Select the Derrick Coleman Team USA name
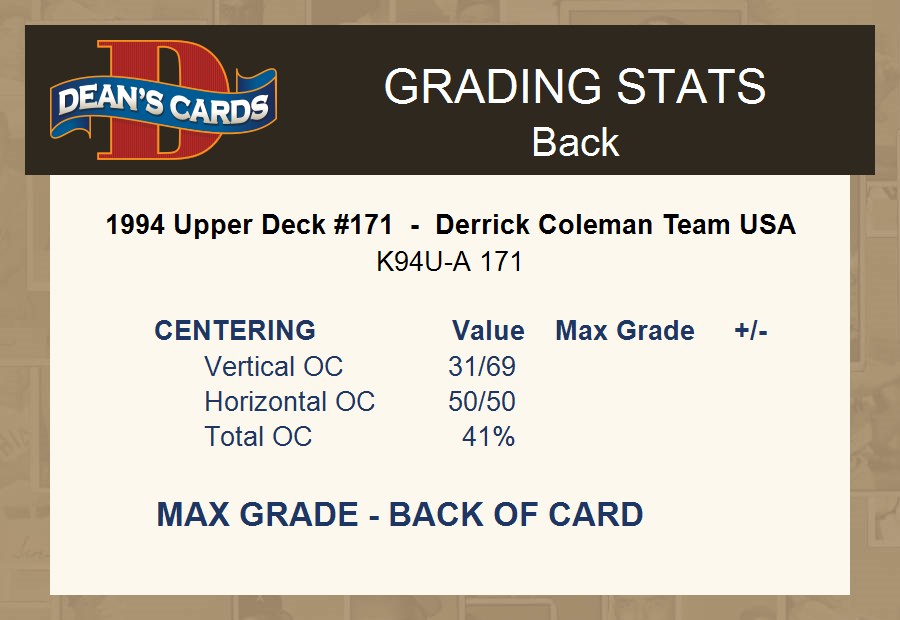Viewport: 900px width, 620px height. (x=616, y=225)
